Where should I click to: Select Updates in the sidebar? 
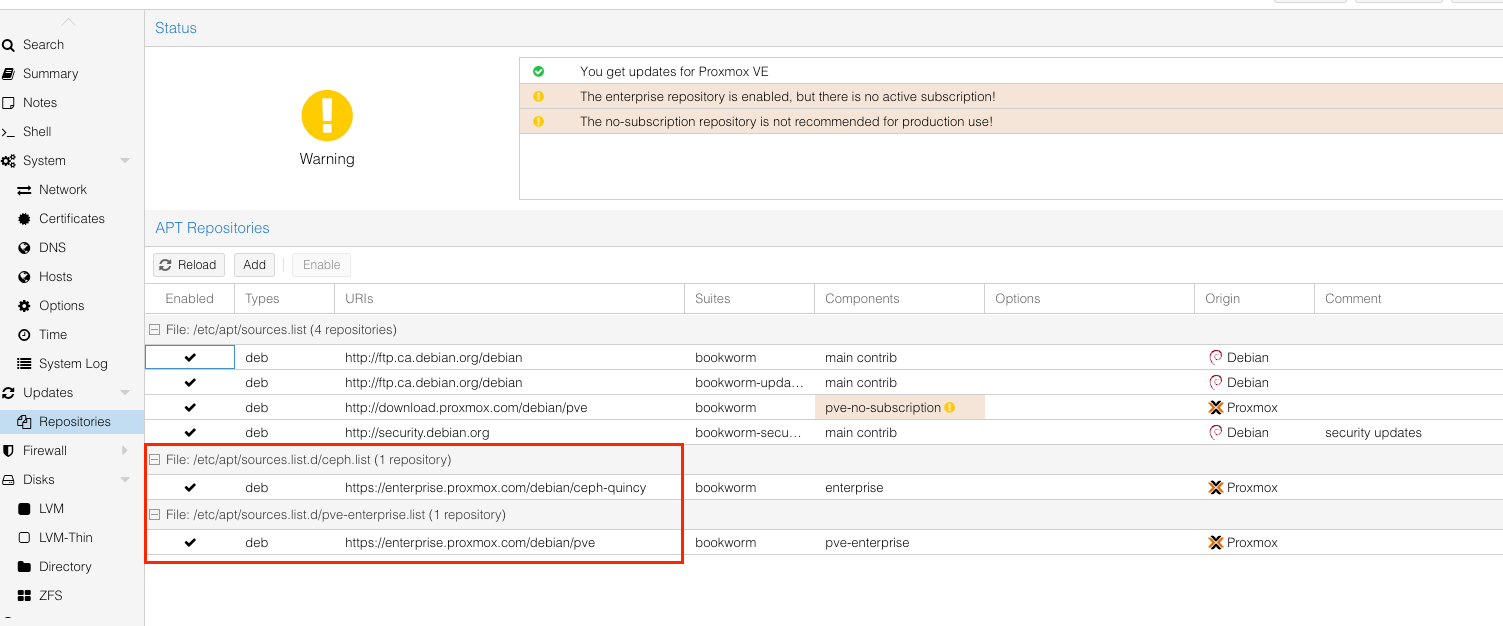point(48,392)
